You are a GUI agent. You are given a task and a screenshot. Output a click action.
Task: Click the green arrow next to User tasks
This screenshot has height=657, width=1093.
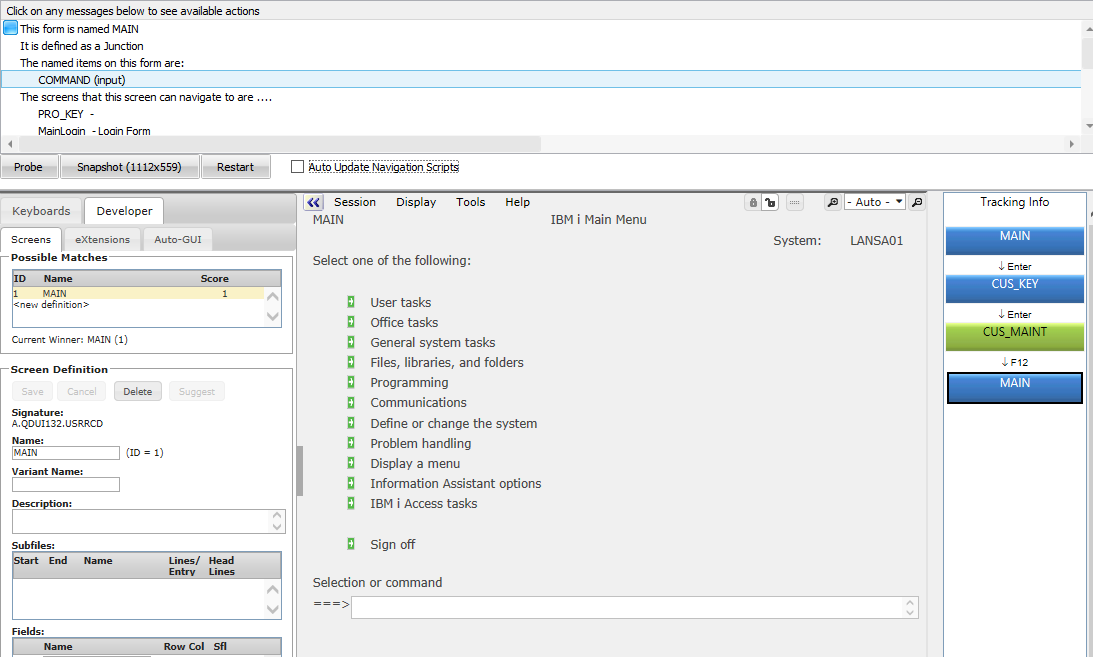tap(351, 302)
